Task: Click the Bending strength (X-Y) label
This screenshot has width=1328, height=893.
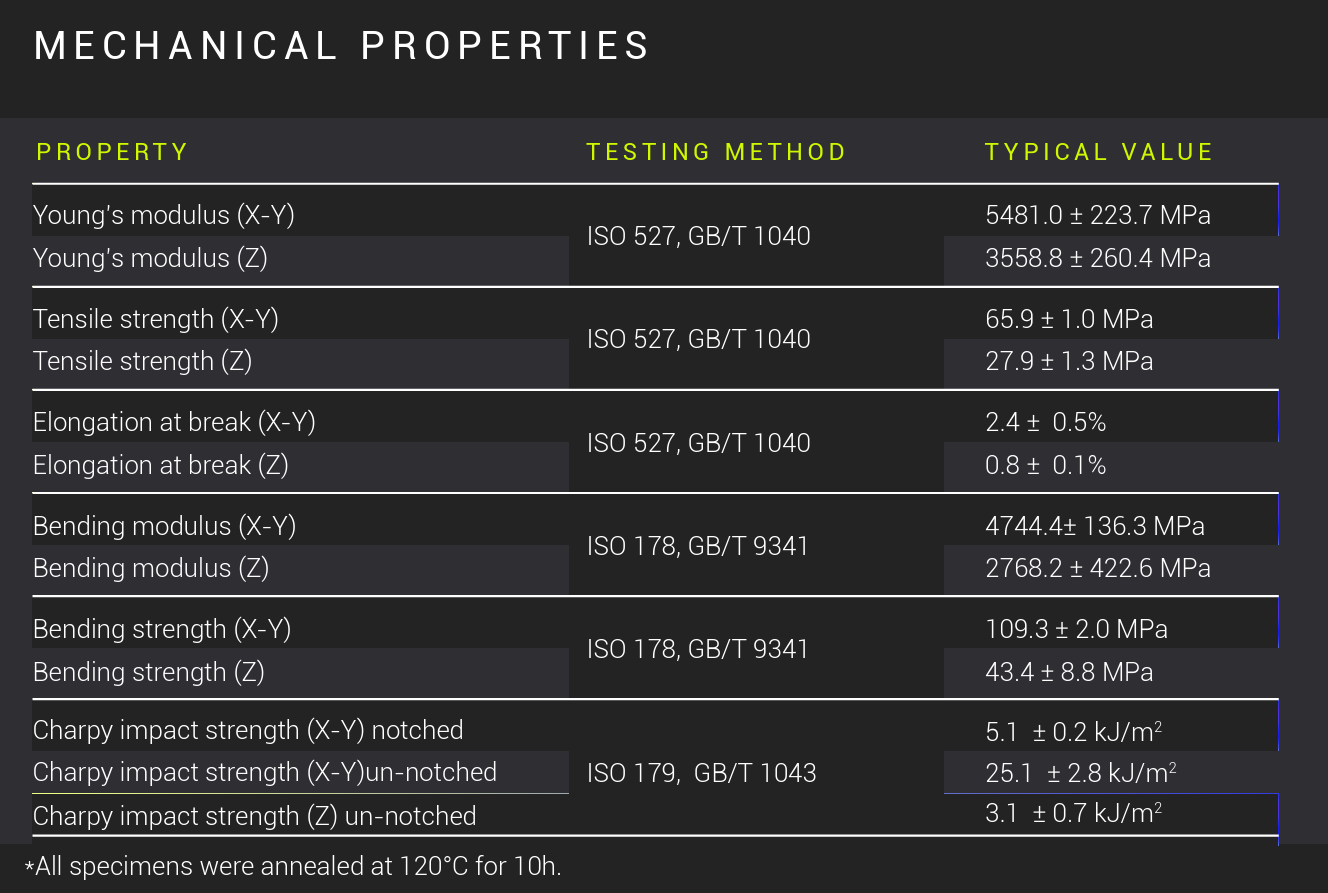Action: (162, 629)
